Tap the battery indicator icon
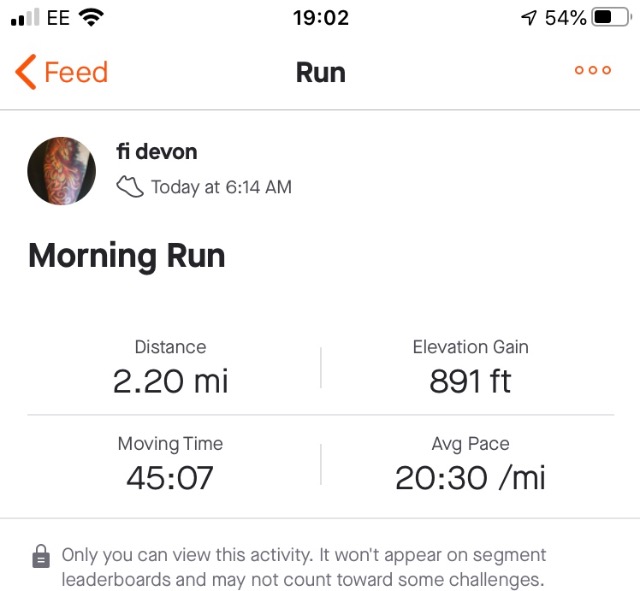Image resolution: width=640 pixels, height=591 pixels. pyautogui.click(x=610, y=17)
